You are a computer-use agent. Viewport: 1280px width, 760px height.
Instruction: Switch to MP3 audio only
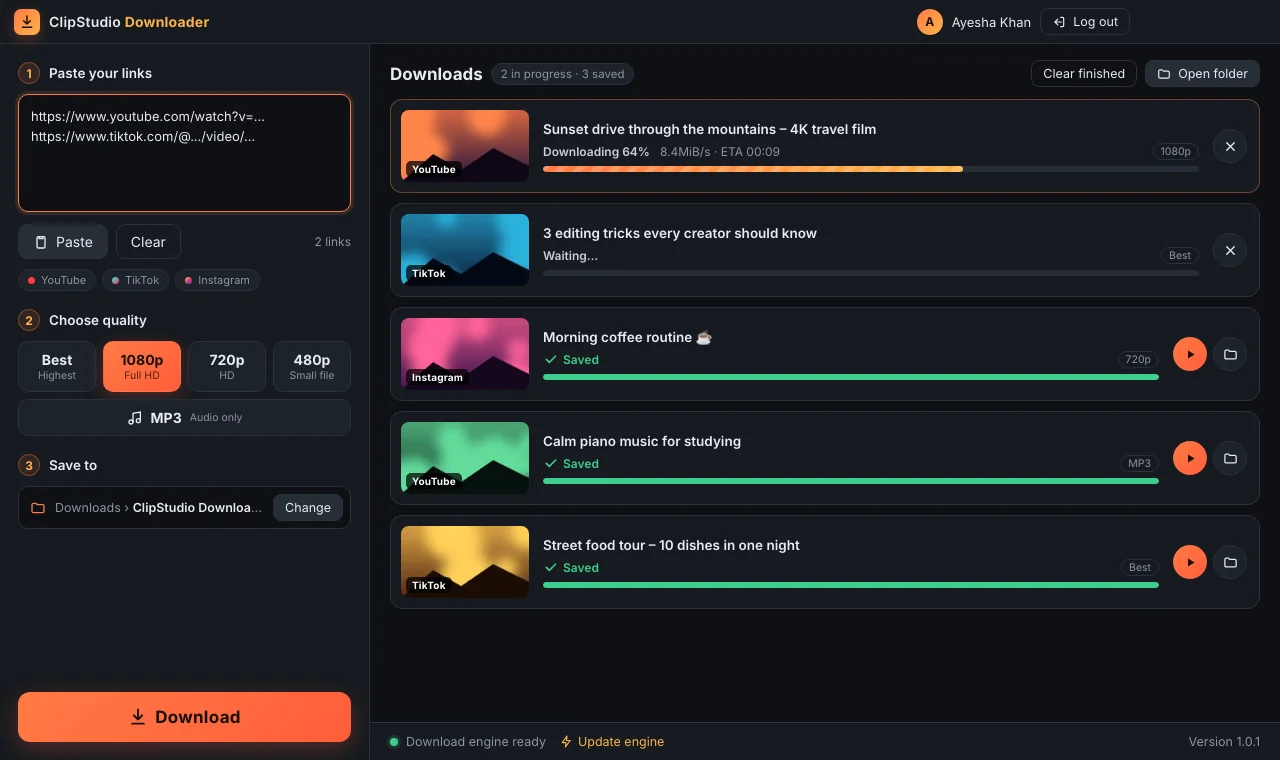coord(184,418)
